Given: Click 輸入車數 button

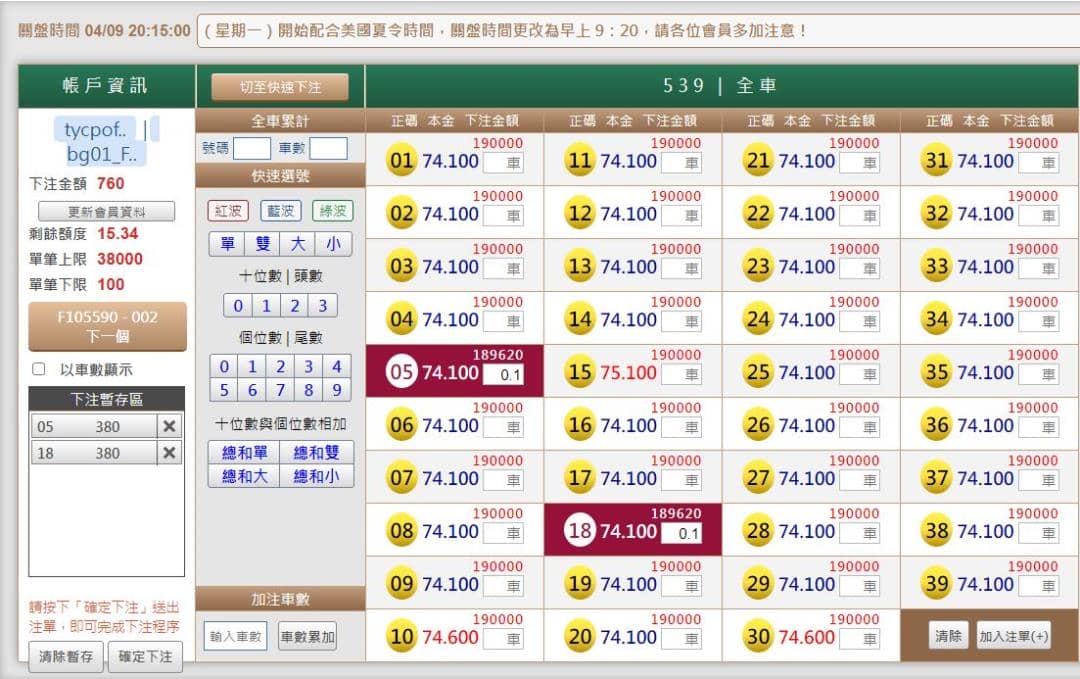Looking at the screenshot, I should click(x=236, y=636).
